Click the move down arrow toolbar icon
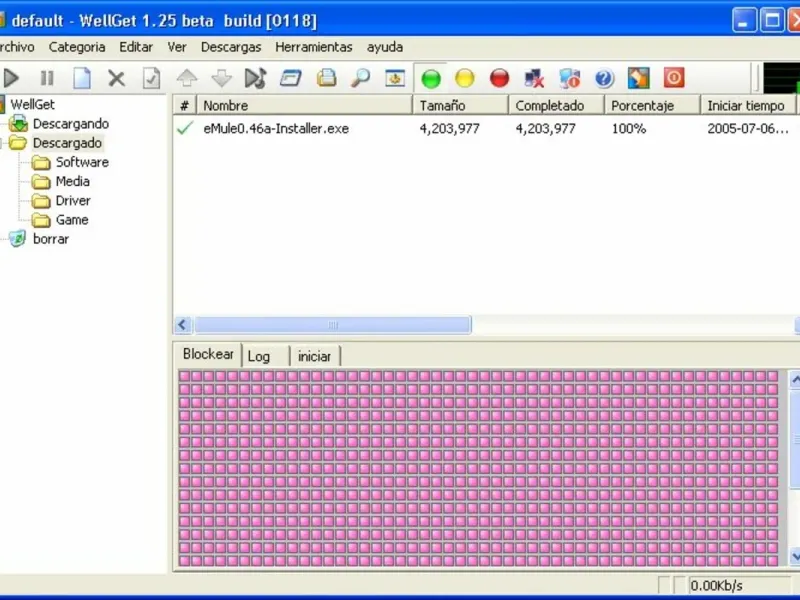This screenshot has width=800, height=600. point(221,79)
